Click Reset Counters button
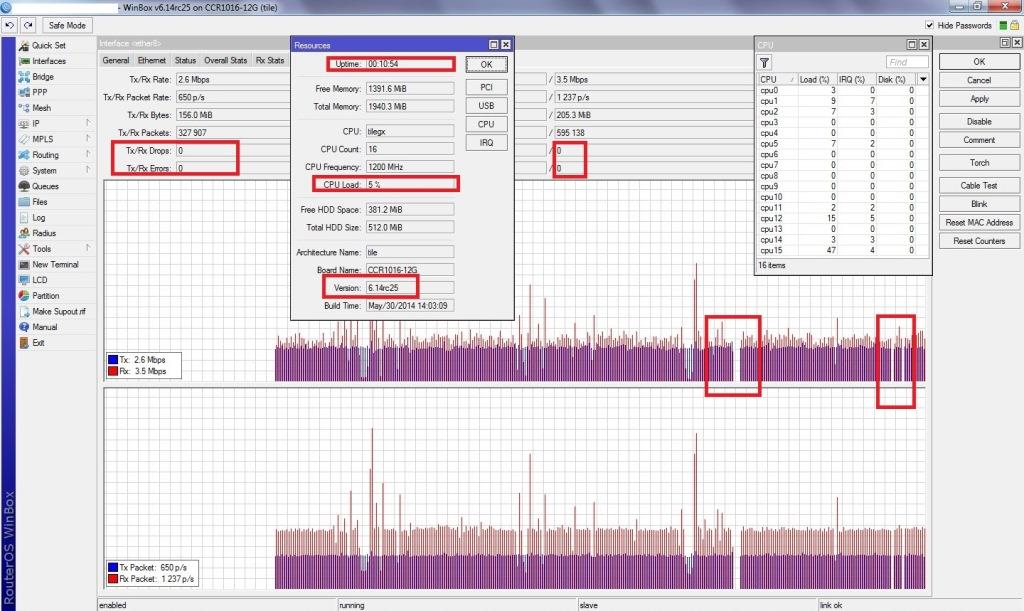The image size is (1024, 611). coord(979,242)
